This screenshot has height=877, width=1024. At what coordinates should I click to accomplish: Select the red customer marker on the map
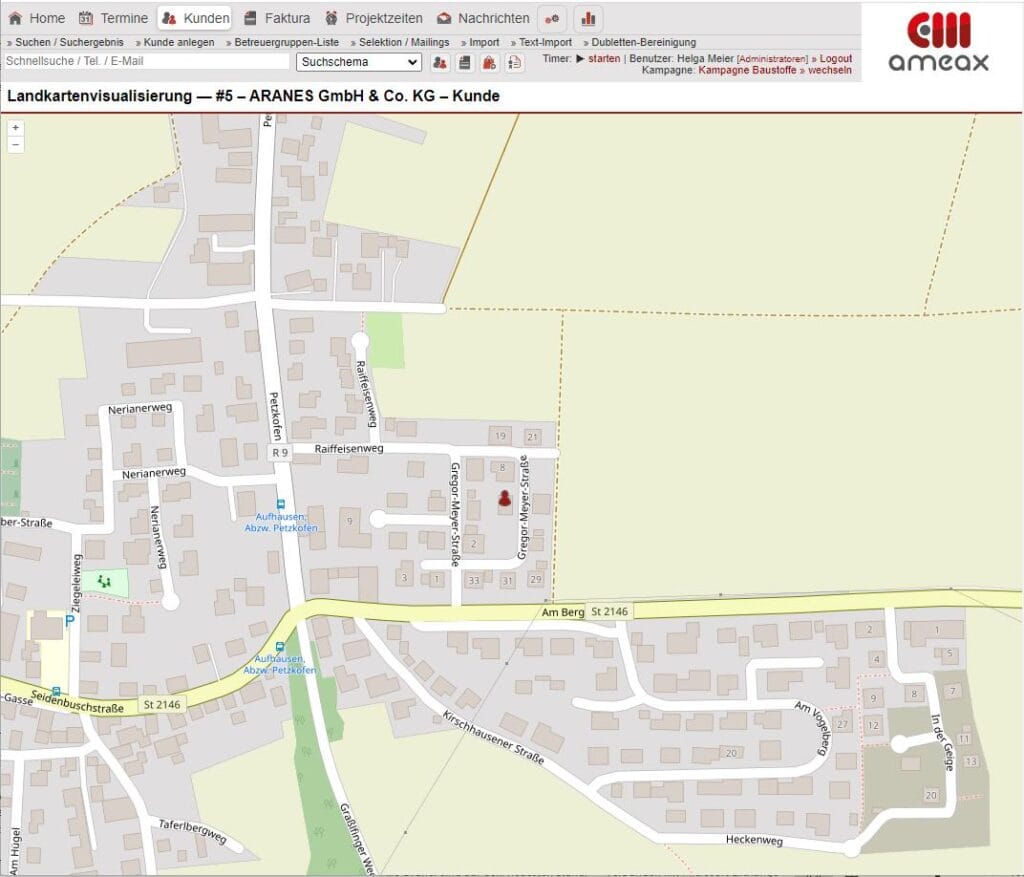[x=503, y=500]
